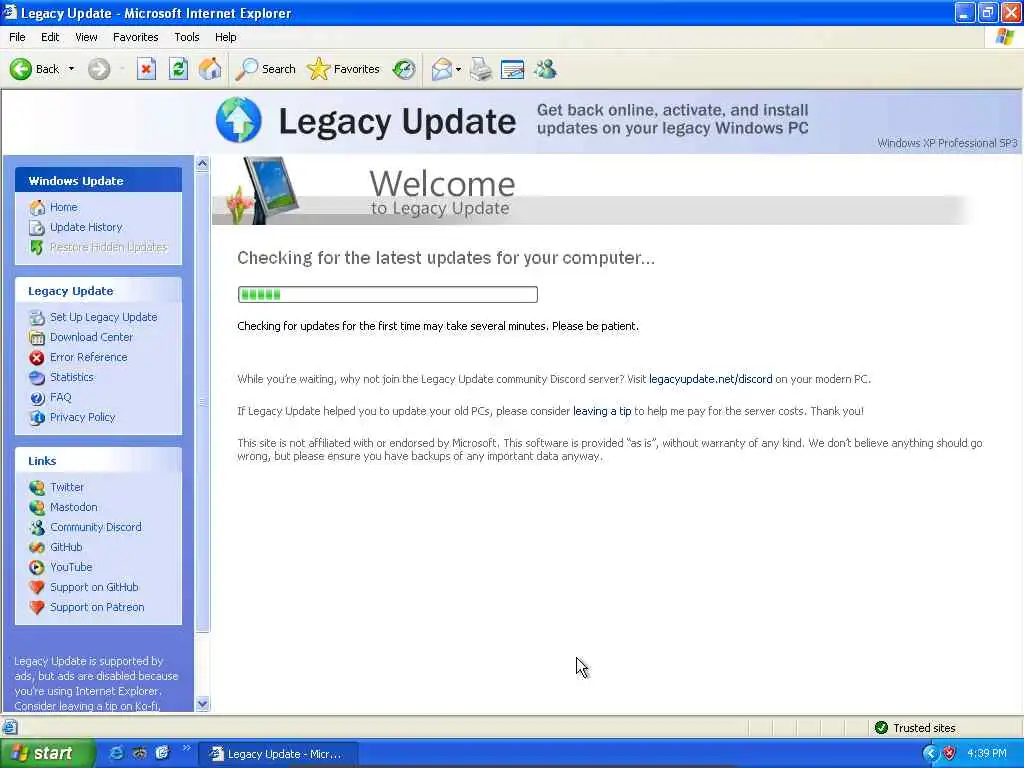Click Restore Hidden Updates link
1024x768 pixels.
point(109,247)
